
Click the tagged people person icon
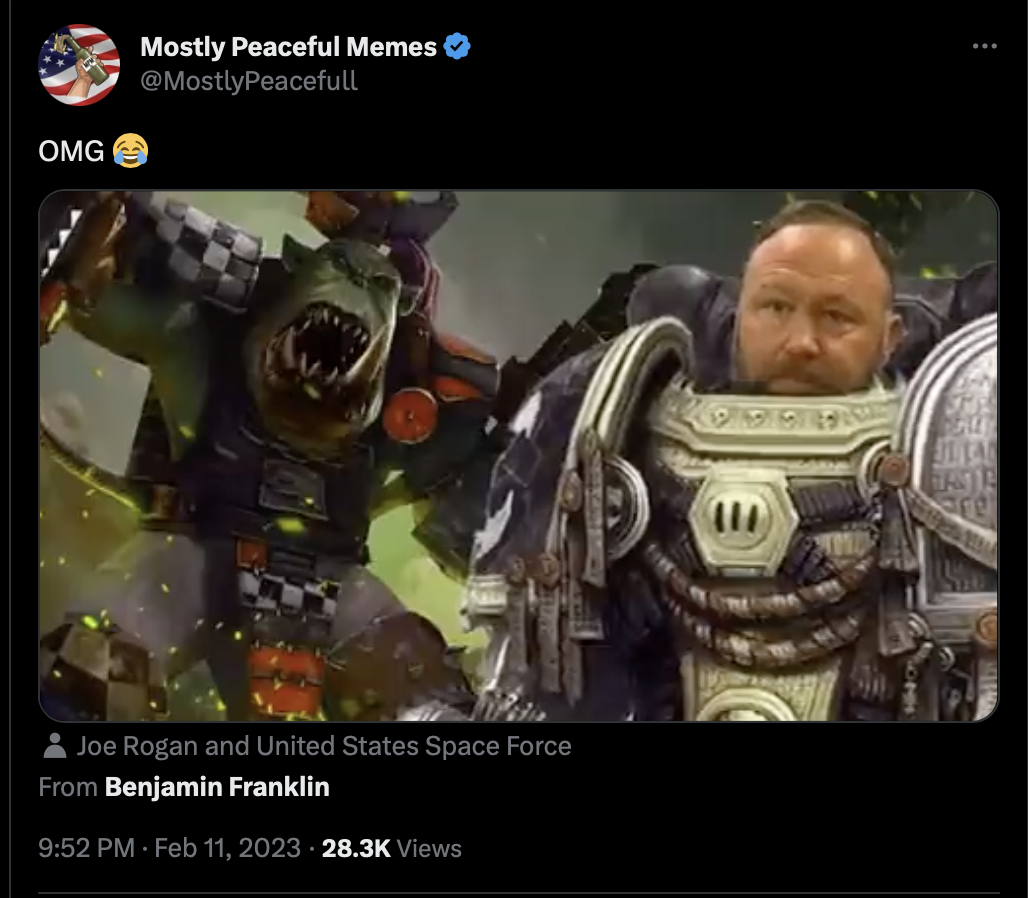point(54,746)
